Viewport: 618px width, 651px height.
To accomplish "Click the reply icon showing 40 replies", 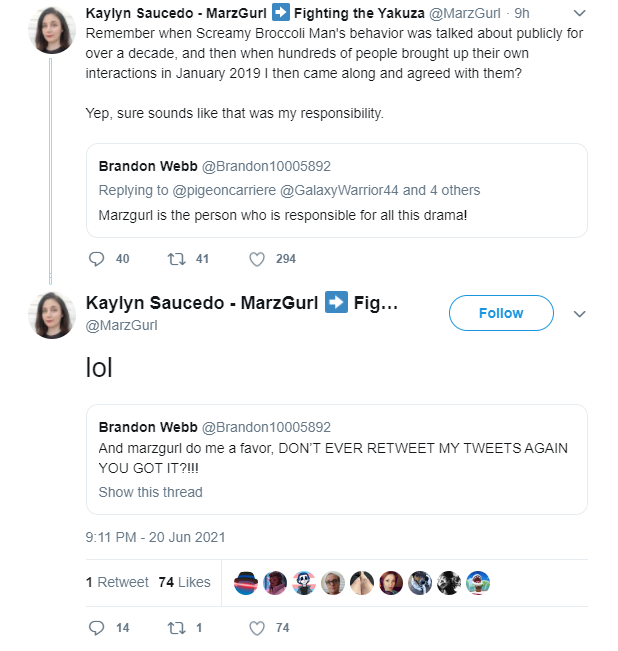I will (x=96, y=259).
